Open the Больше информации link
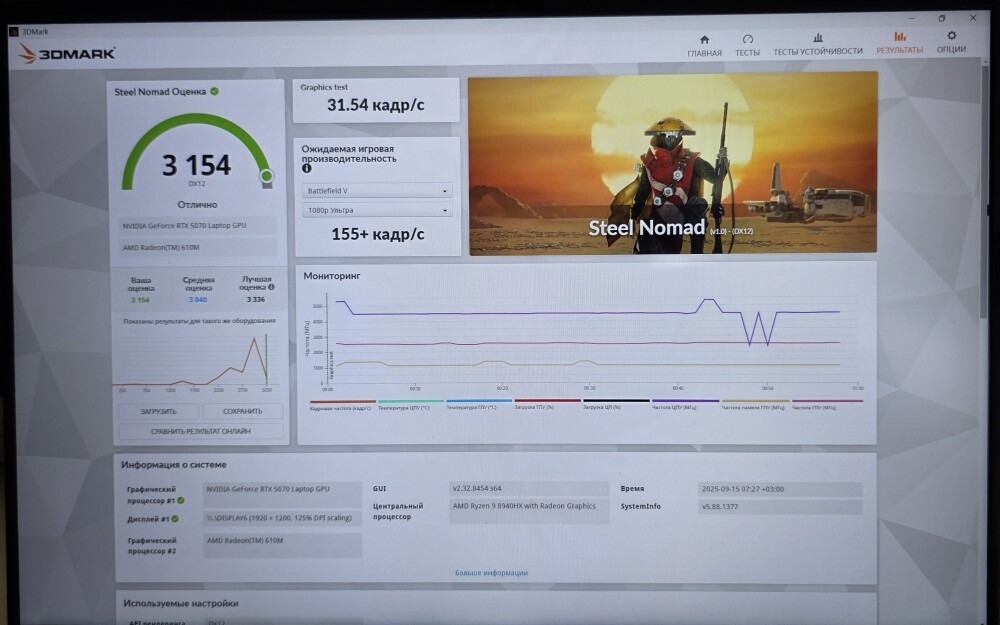1000x625 pixels. (491, 573)
